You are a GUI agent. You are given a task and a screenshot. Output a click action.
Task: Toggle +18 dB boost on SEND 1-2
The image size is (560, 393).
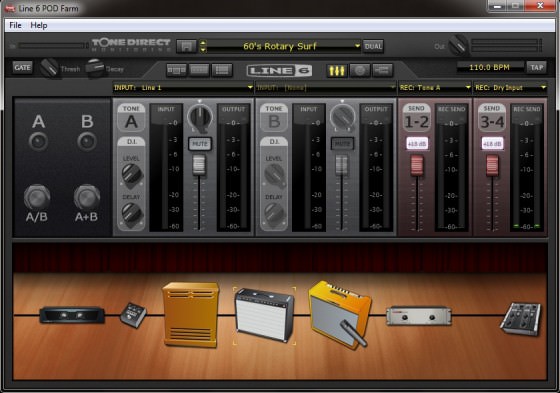click(417, 144)
